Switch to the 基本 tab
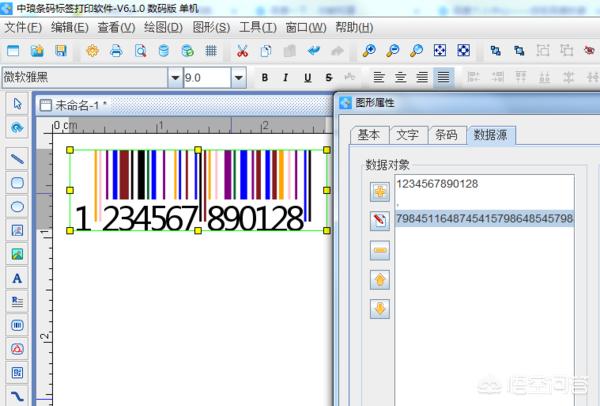This screenshot has height=406, width=600. point(369,135)
